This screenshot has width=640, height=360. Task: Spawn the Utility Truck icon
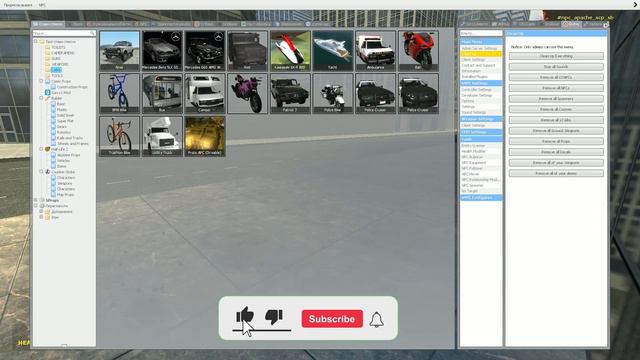coord(162,136)
